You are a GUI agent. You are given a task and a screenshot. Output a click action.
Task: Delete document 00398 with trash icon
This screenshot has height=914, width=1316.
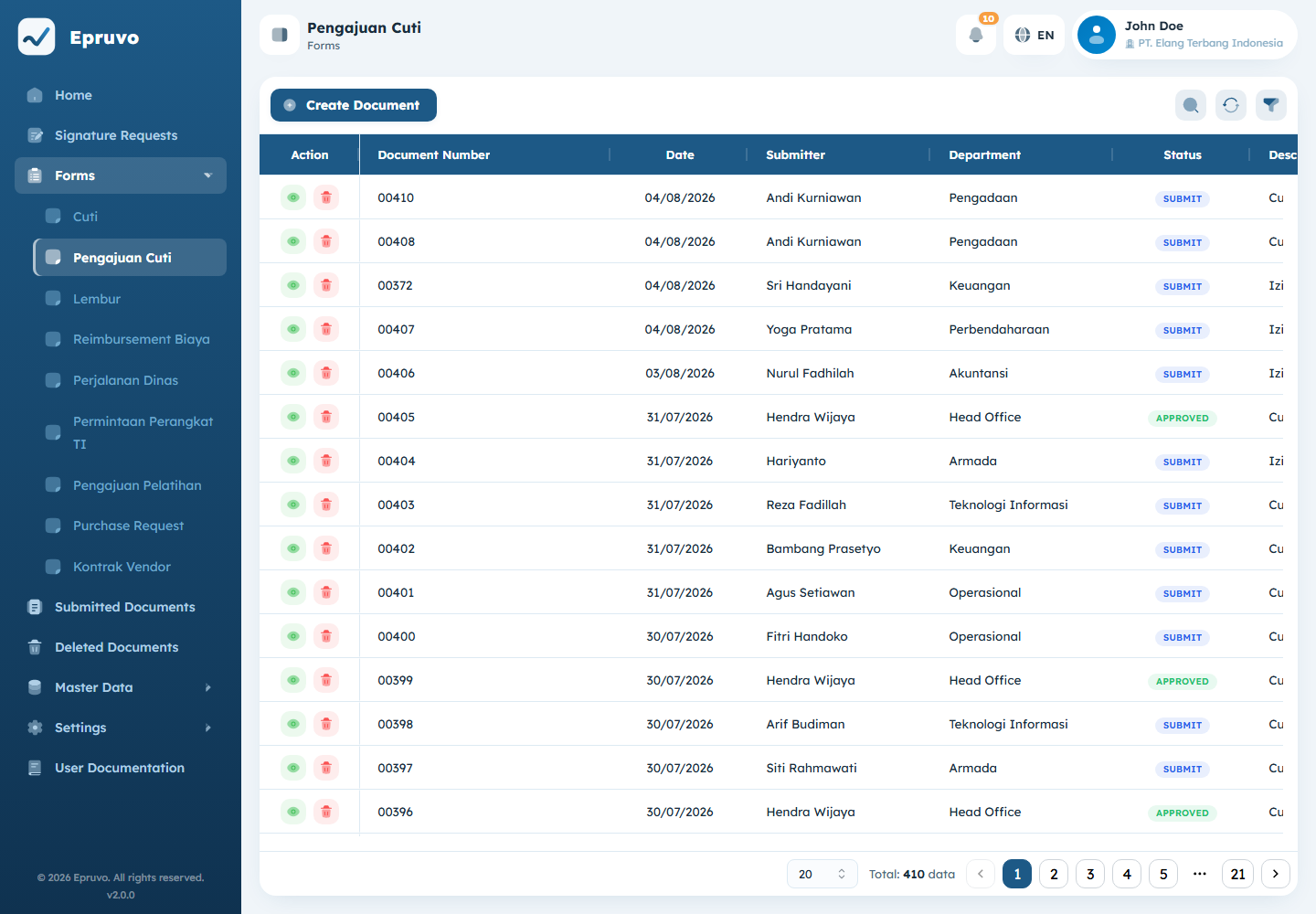[x=326, y=724]
